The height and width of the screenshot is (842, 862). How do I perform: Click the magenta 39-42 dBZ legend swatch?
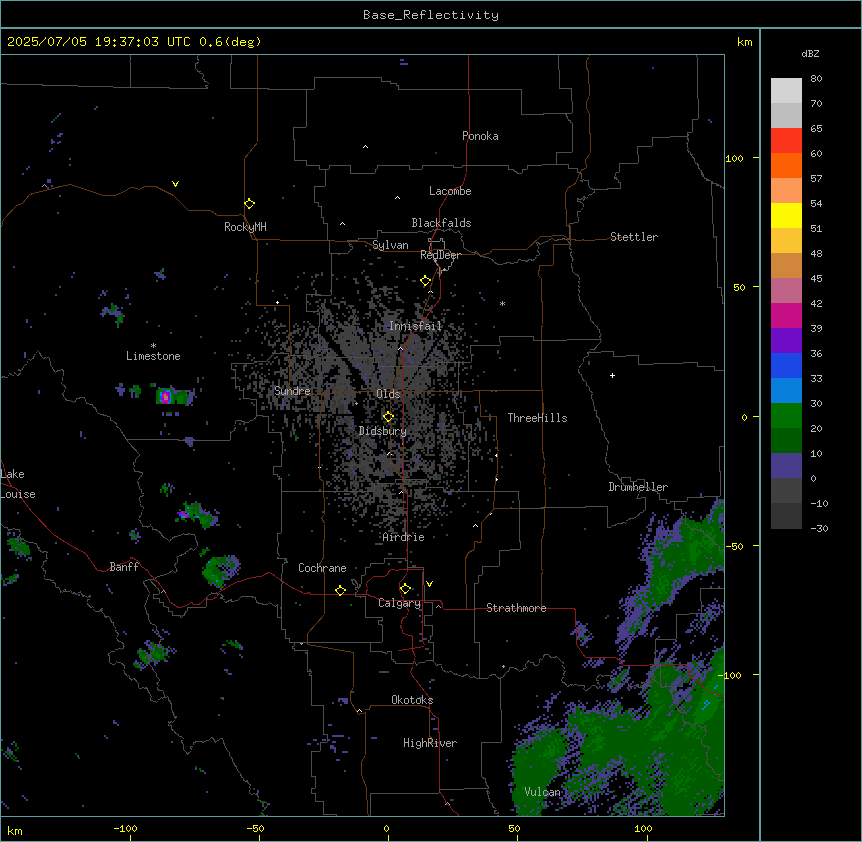pos(786,315)
